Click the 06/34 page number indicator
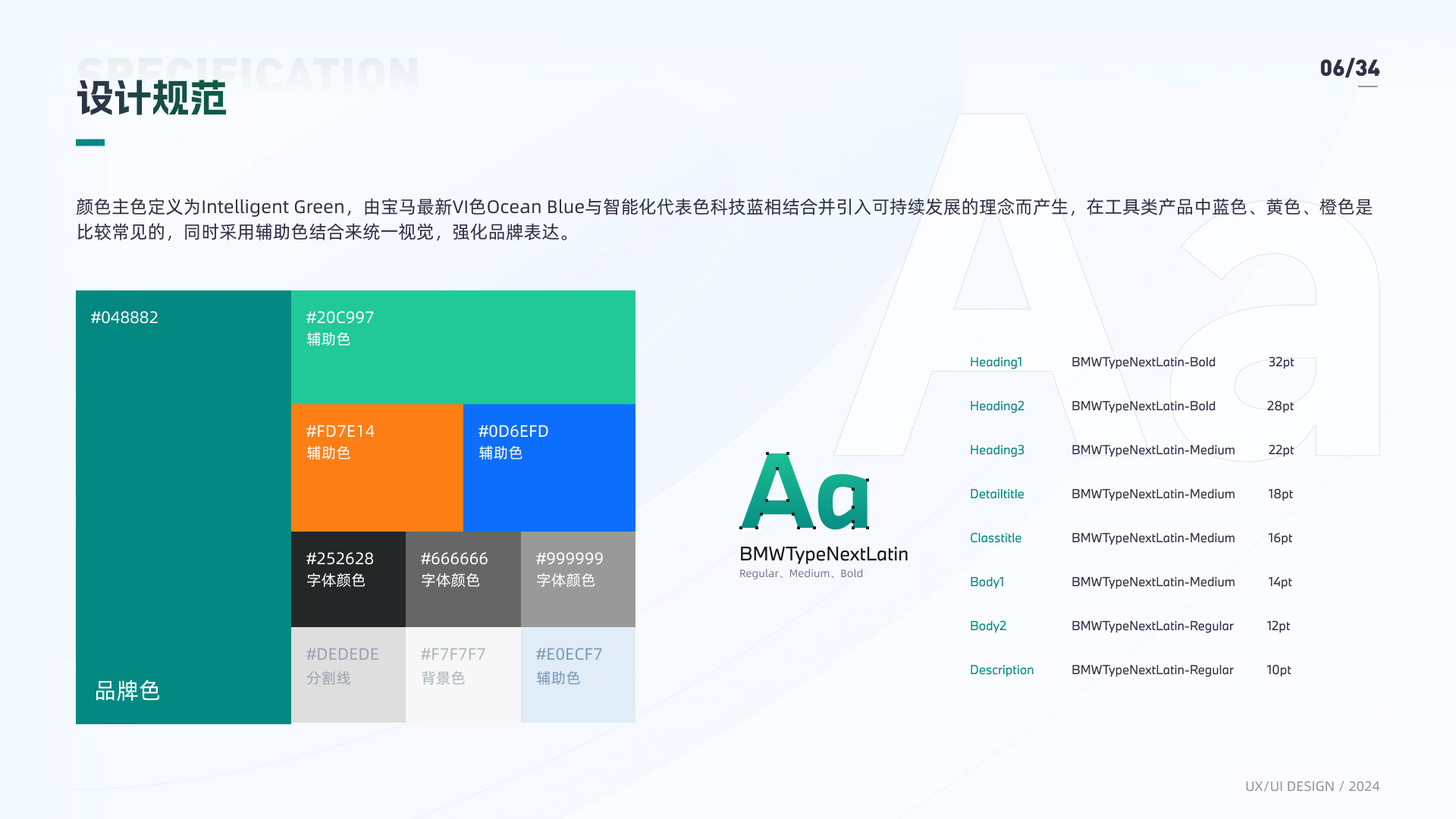 pyautogui.click(x=1349, y=68)
